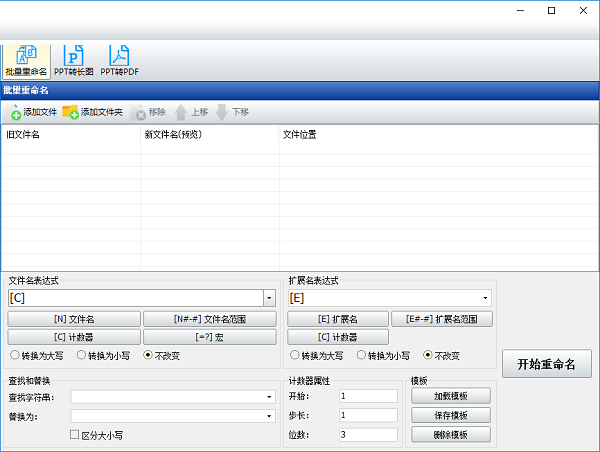This screenshot has height=452, width=600.
Task: Click the 移除 remove icon
Action: 138,112
